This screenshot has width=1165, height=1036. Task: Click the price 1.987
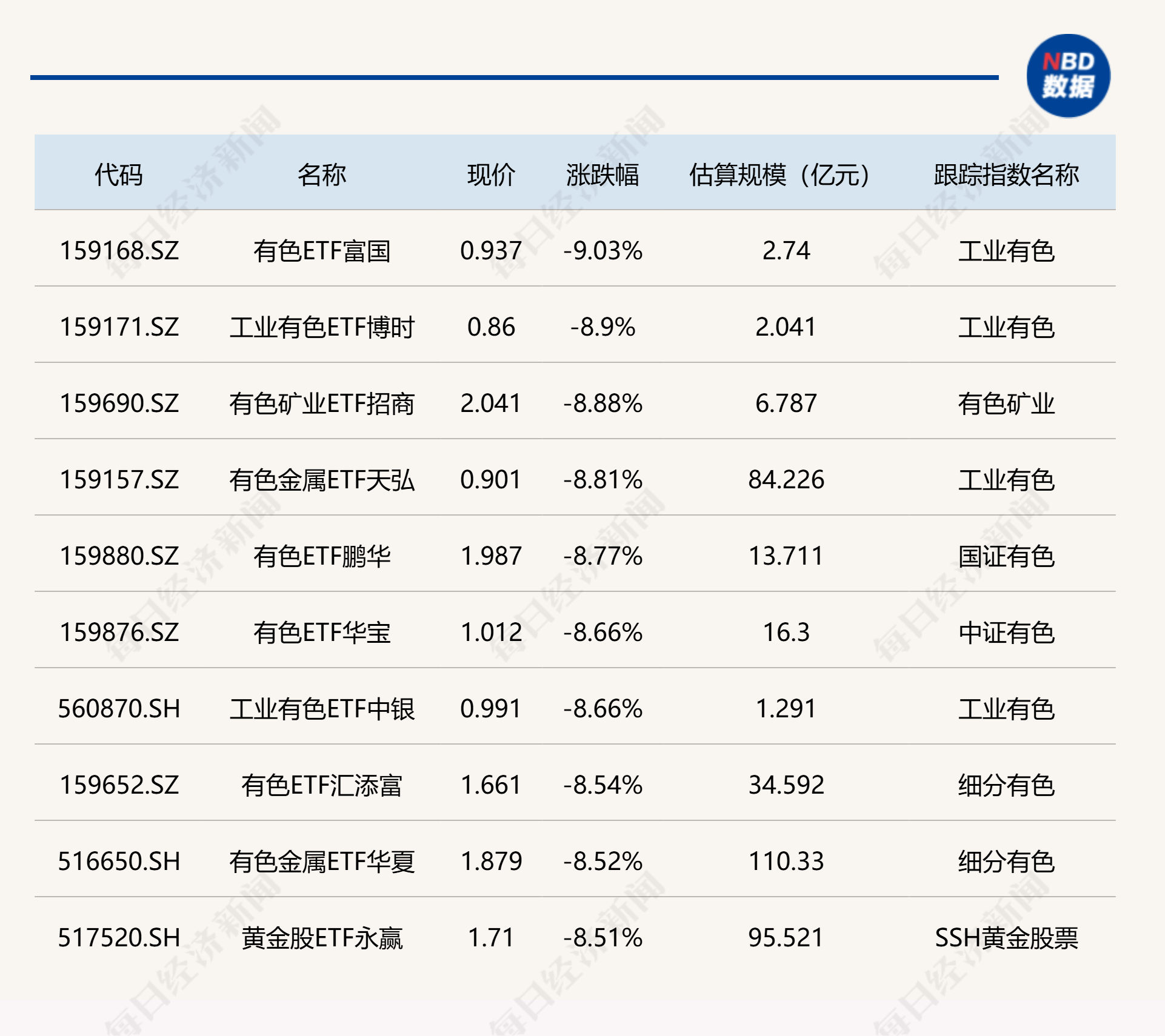(x=491, y=556)
